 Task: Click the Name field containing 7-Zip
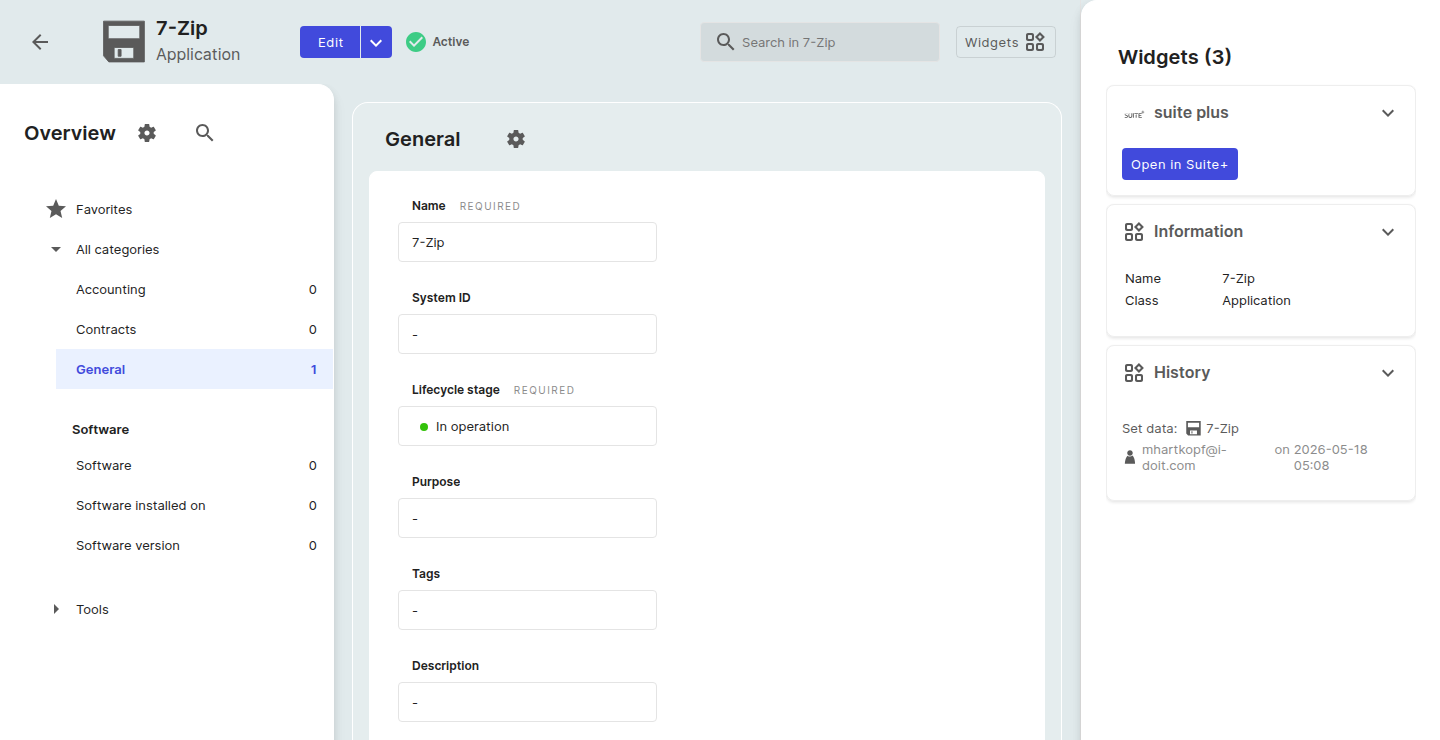[x=527, y=242]
